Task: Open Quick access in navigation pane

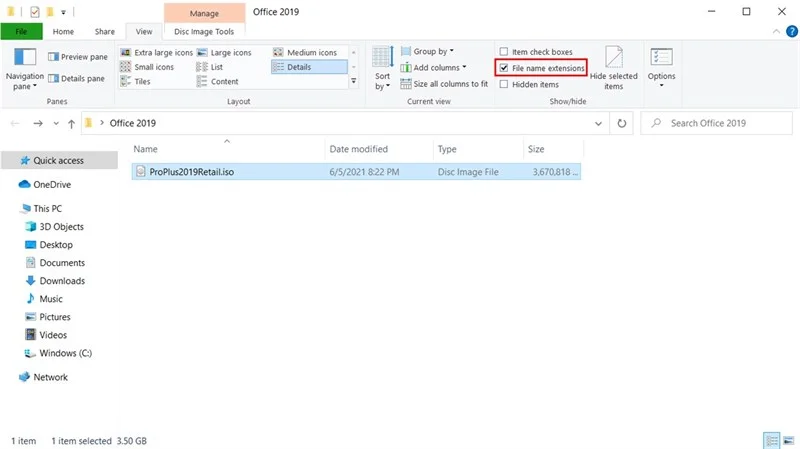Action: point(59,160)
